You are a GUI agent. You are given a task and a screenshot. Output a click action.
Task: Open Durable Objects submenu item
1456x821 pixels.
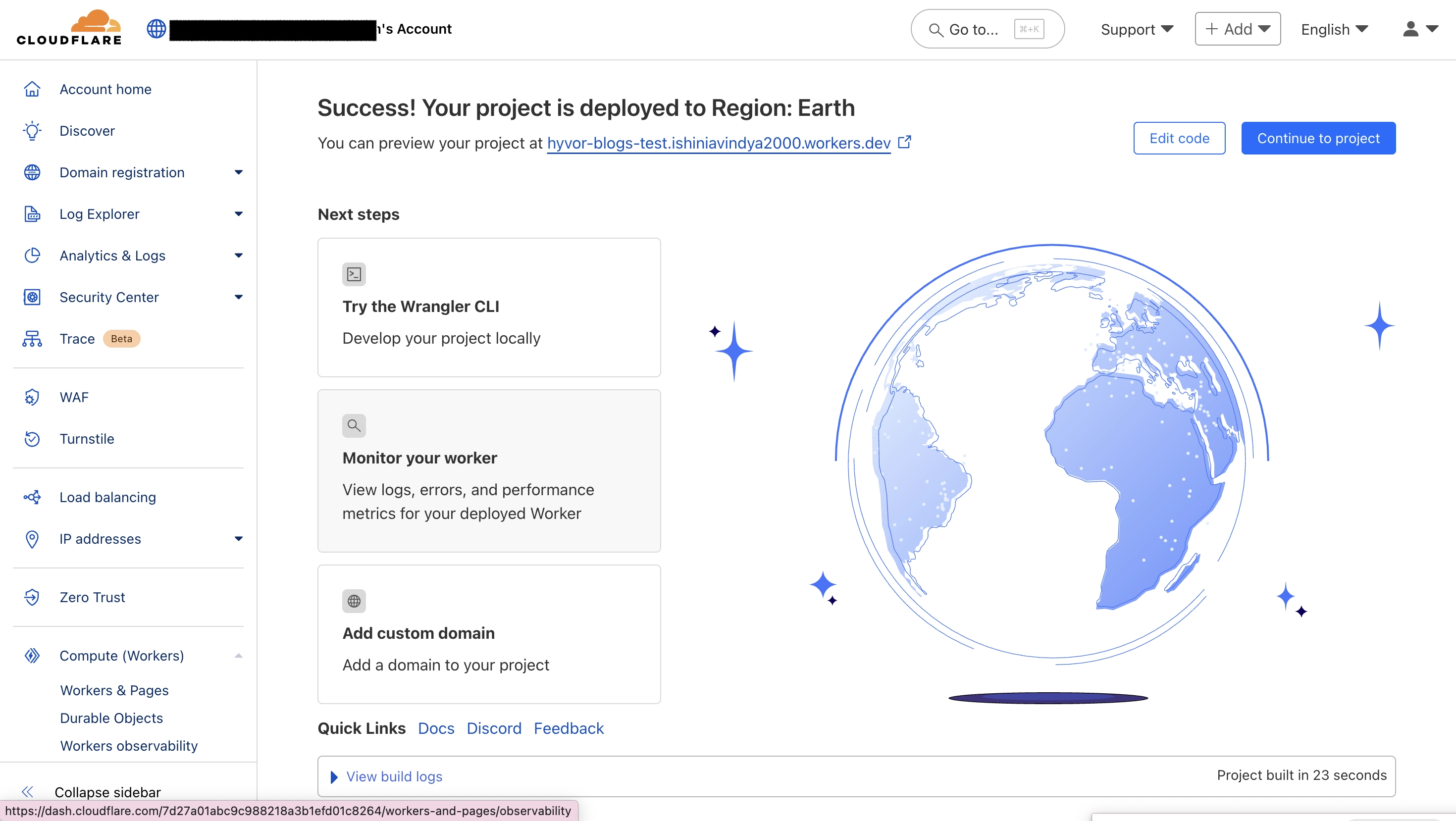coord(111,718)
